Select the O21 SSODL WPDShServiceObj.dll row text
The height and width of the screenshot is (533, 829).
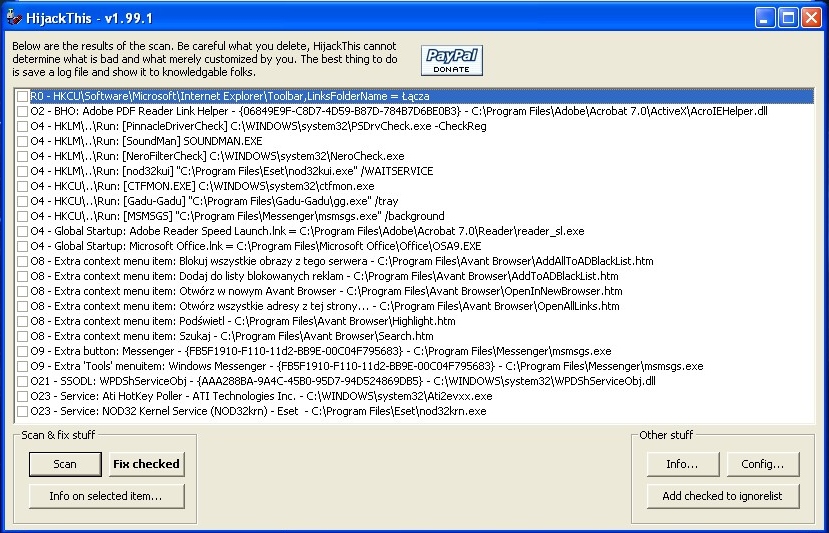point(343,381)
